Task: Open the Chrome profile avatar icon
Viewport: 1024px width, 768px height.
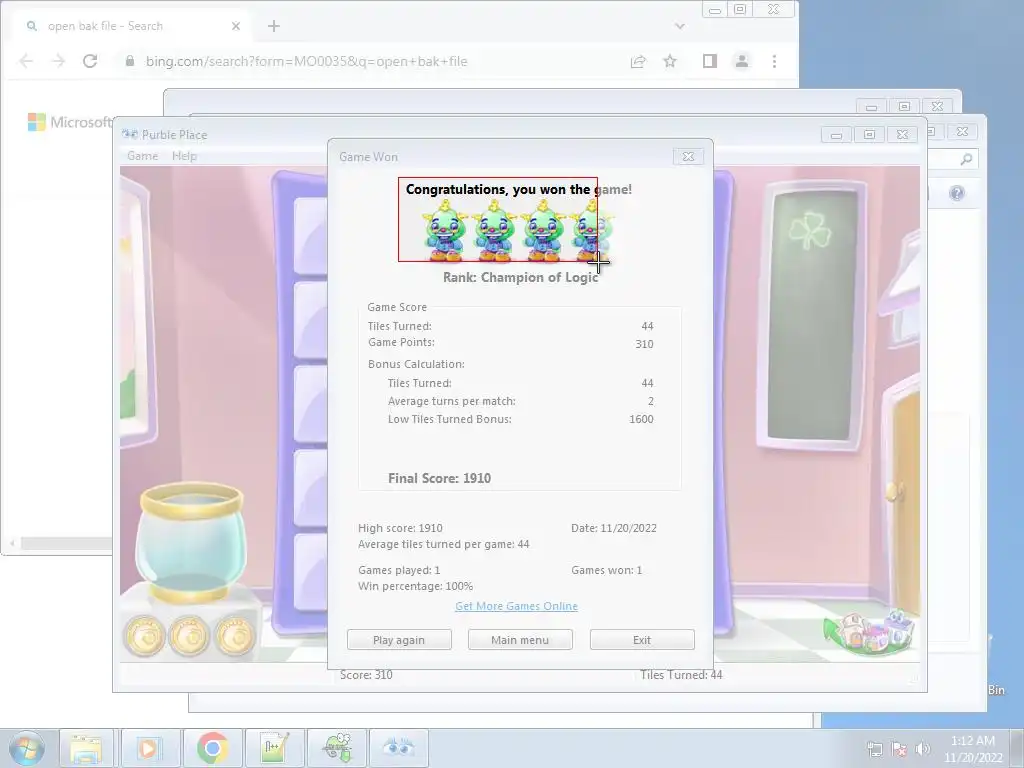Action: coord(742,61)
